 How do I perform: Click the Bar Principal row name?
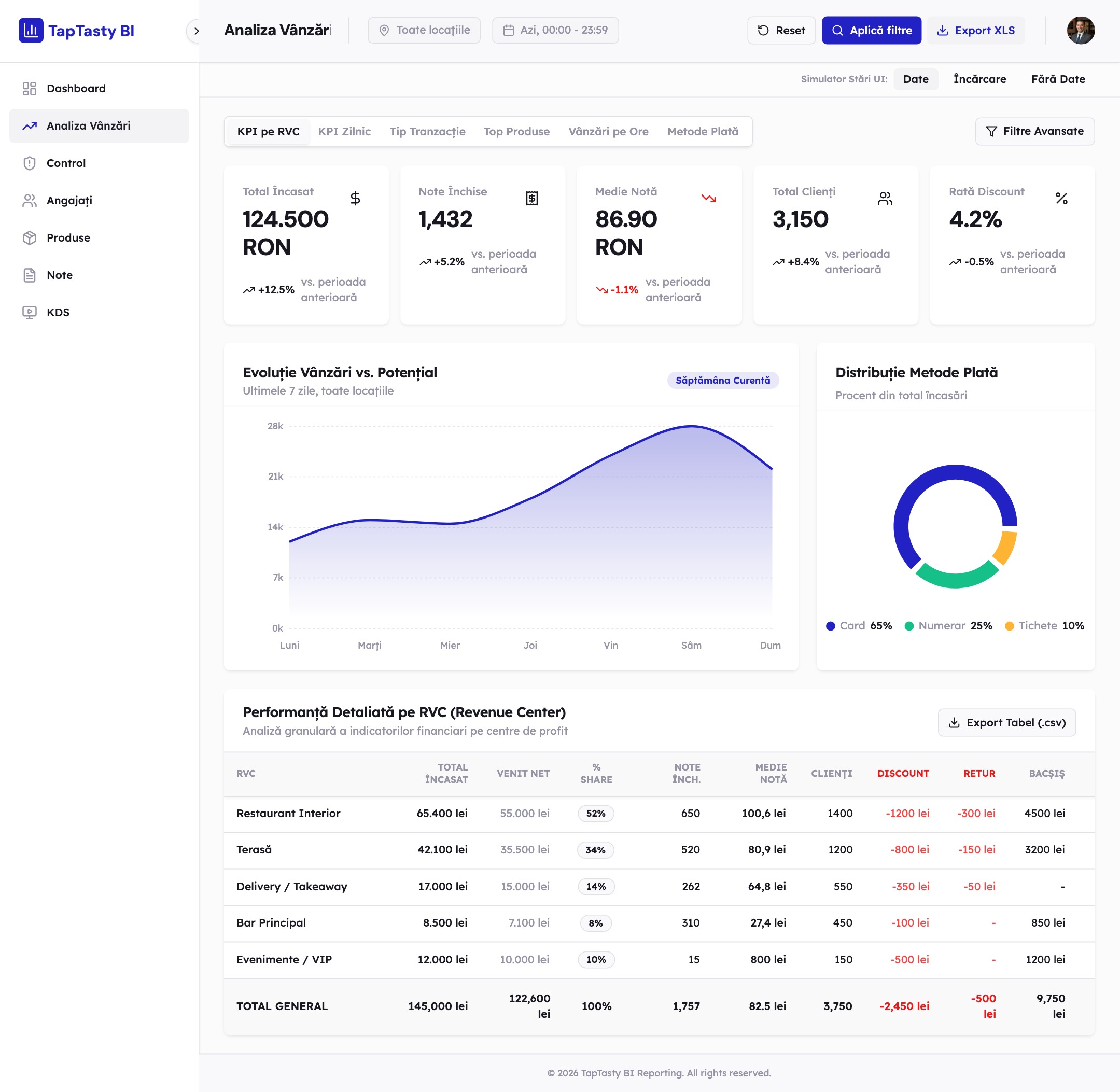pyautogui.click(x=271, y=923)
